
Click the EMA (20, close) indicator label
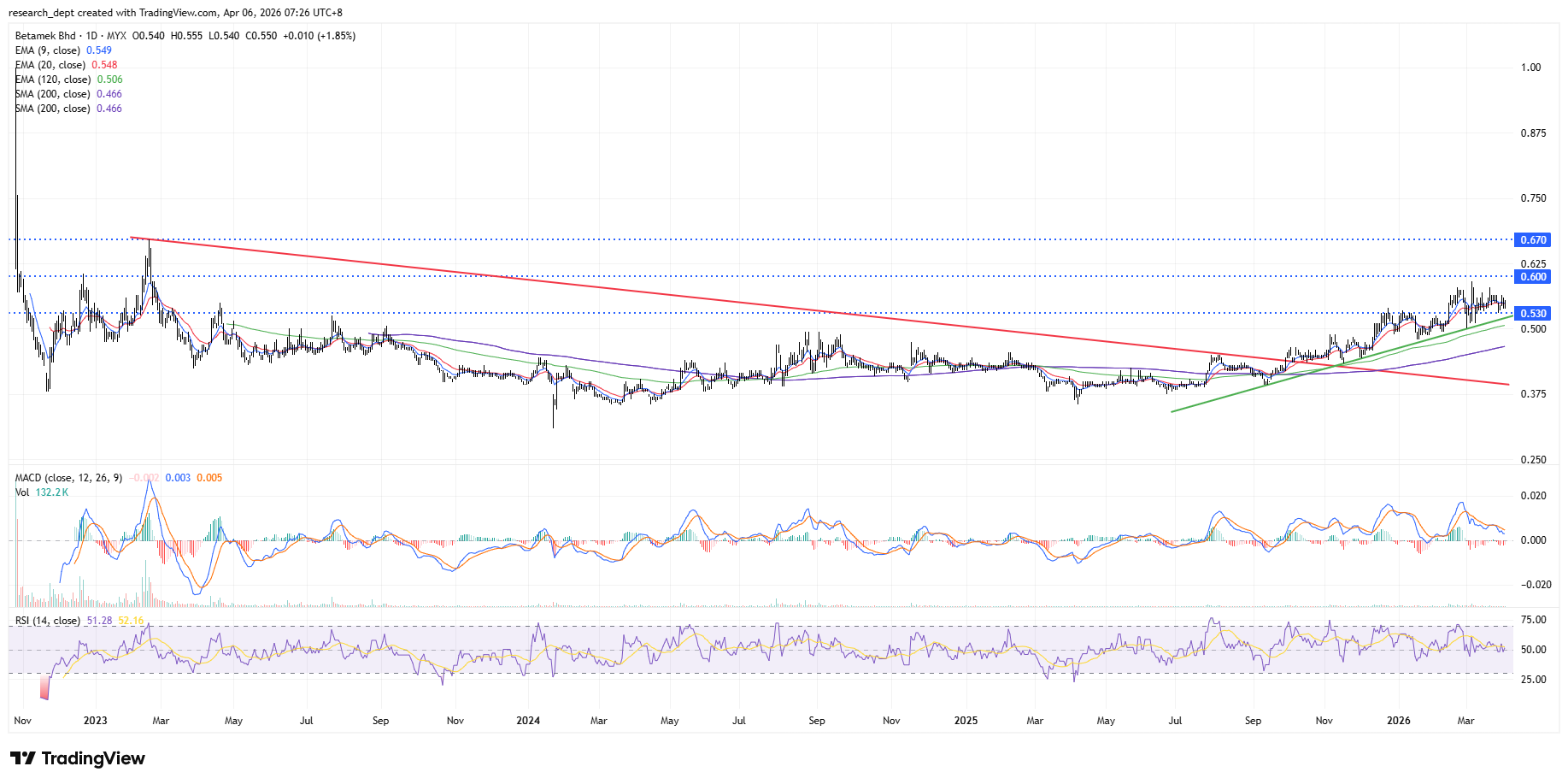(50, 65)
